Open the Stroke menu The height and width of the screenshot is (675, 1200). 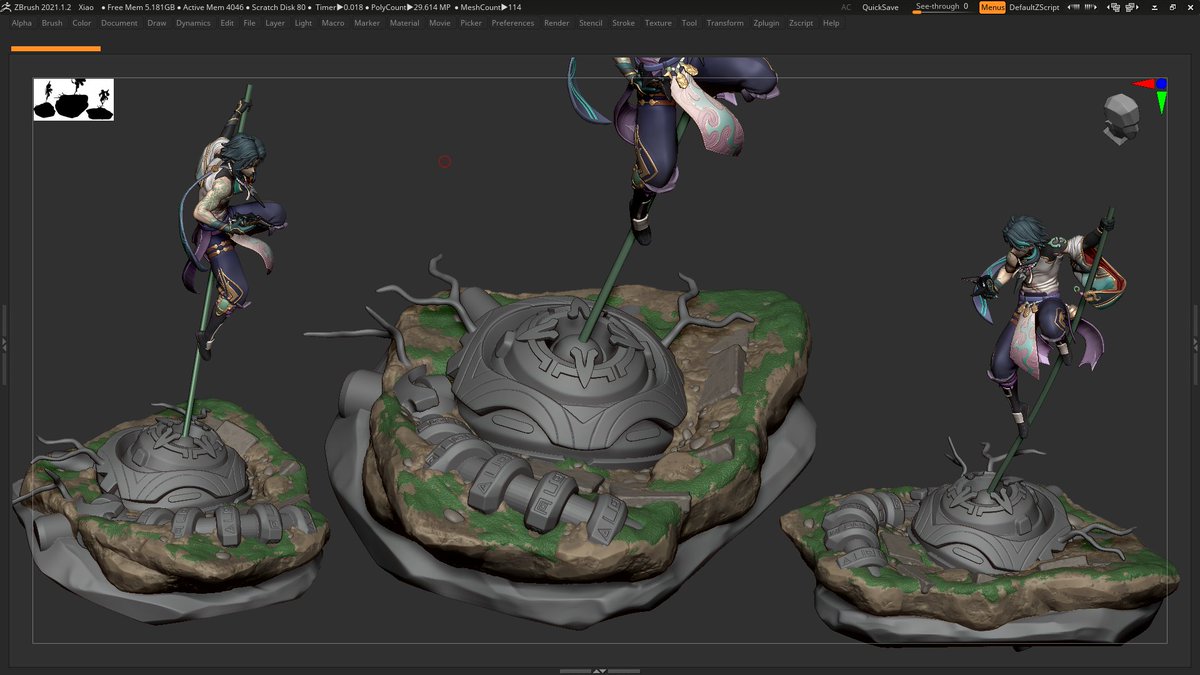[623, 23]
